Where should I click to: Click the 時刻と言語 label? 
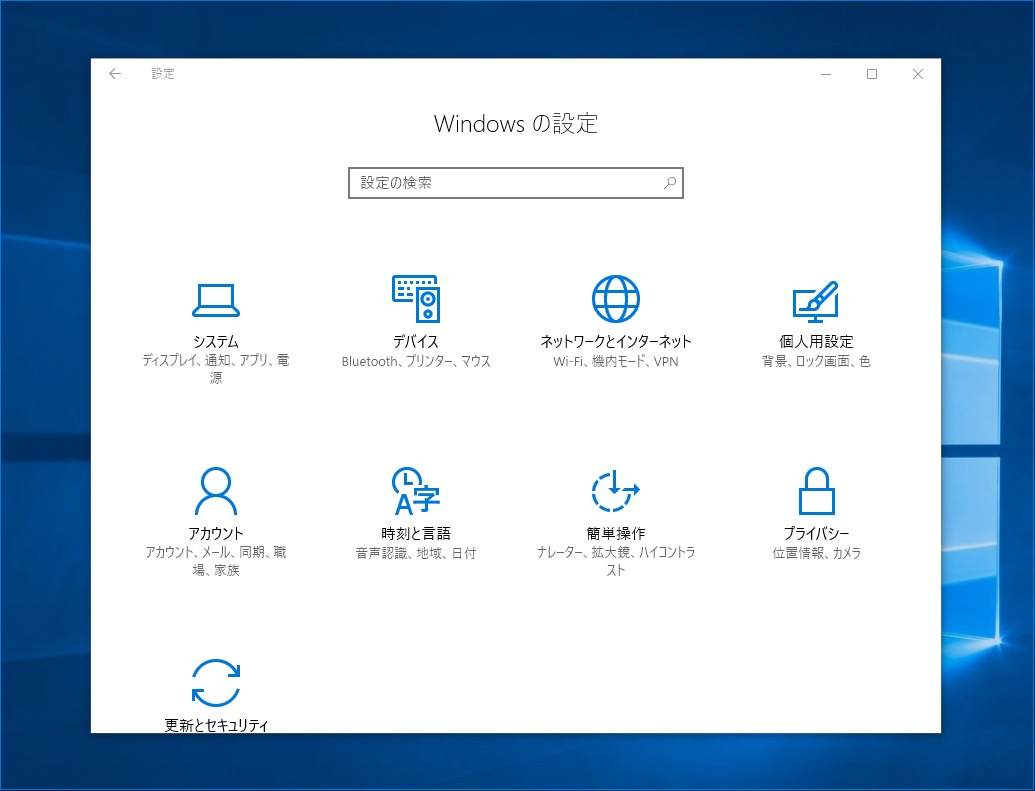click(x=416, y=533)
